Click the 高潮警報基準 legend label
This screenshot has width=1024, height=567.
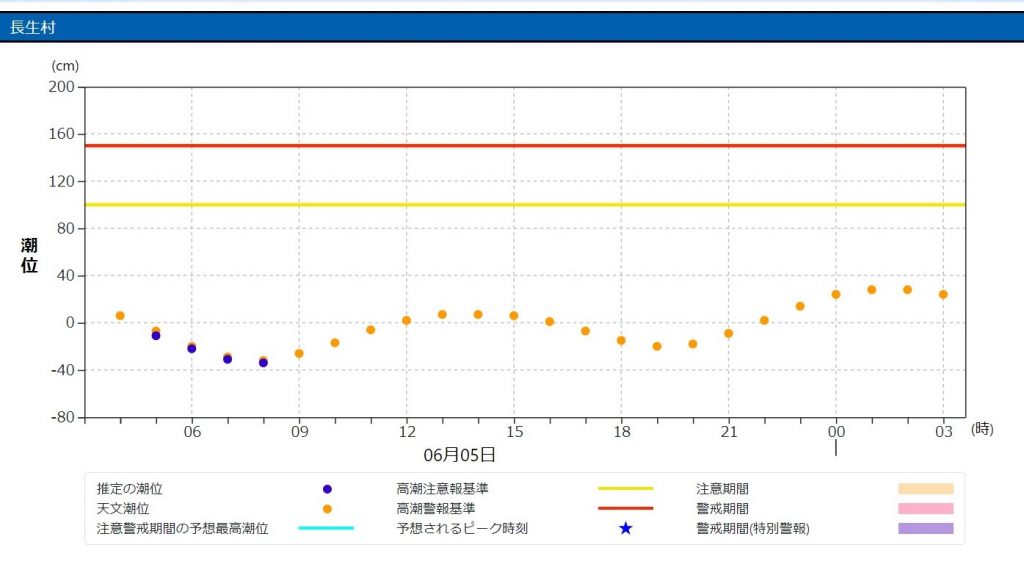coord(436,508)
